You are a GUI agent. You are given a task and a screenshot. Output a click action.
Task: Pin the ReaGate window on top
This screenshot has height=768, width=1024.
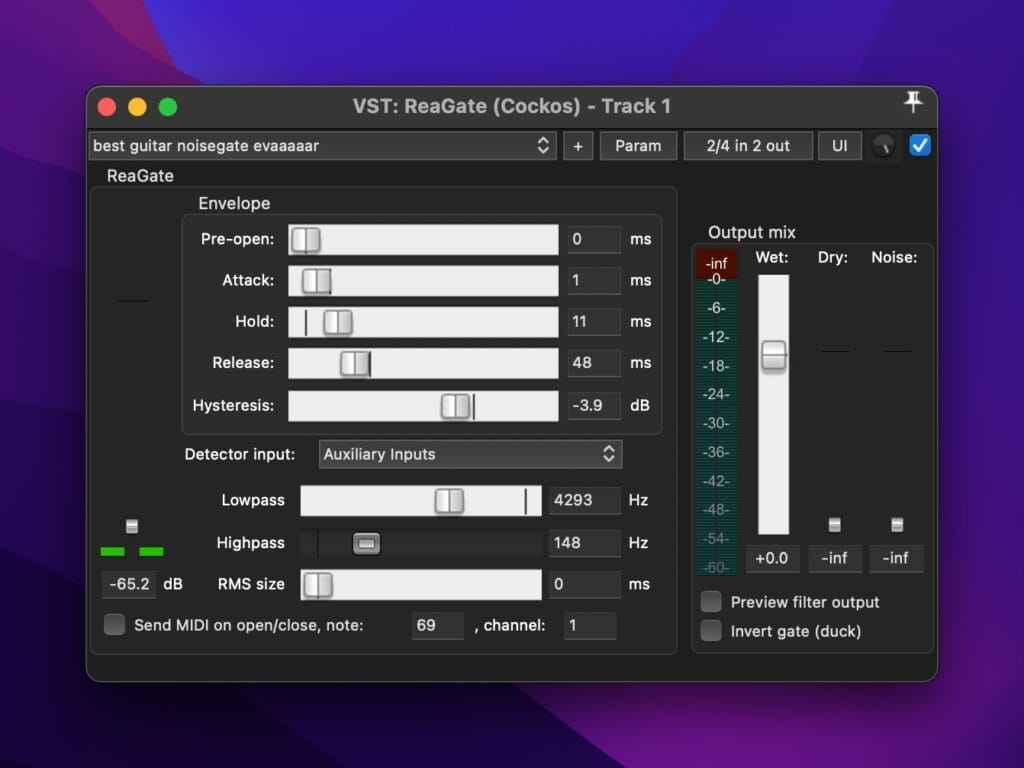[913, 102]
